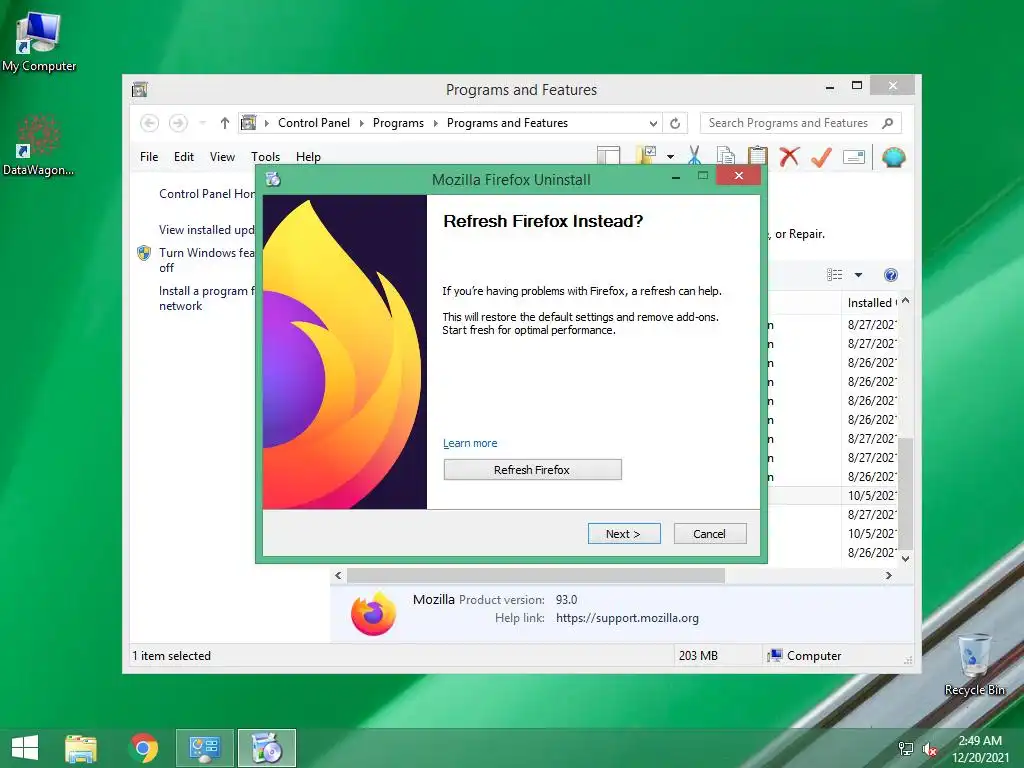Click the horizontal scrollbar left arrow
Screen dimensions: 1024x768
click(338, 575)
